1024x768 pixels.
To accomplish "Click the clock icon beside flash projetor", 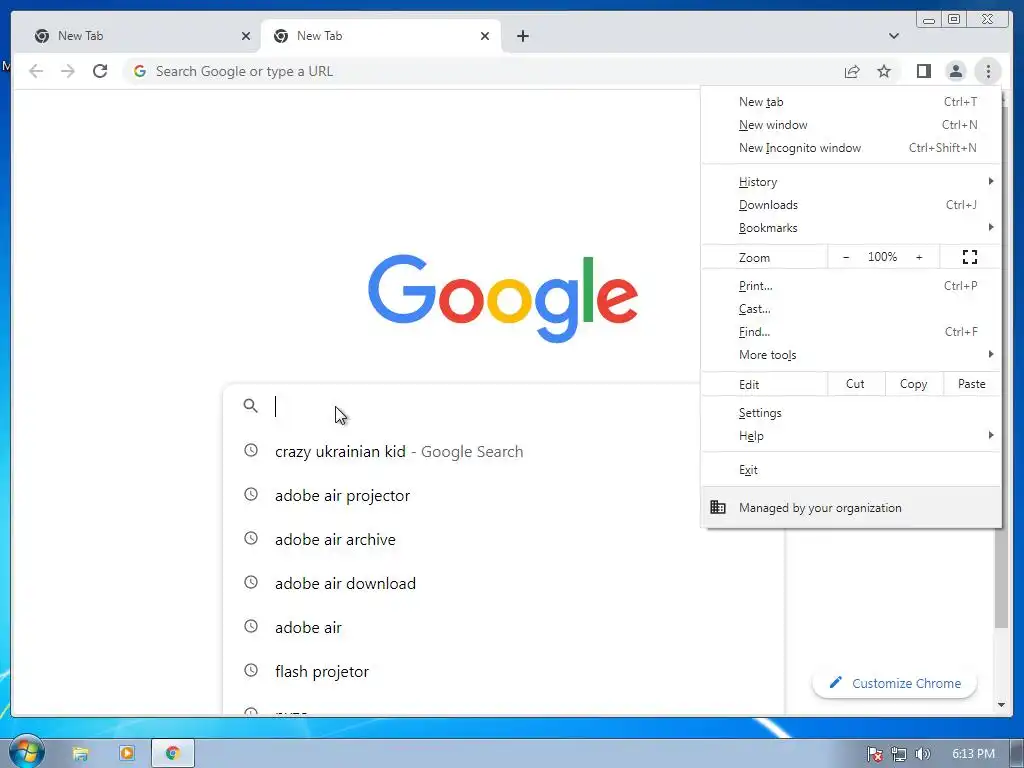I will coord(251,670).
